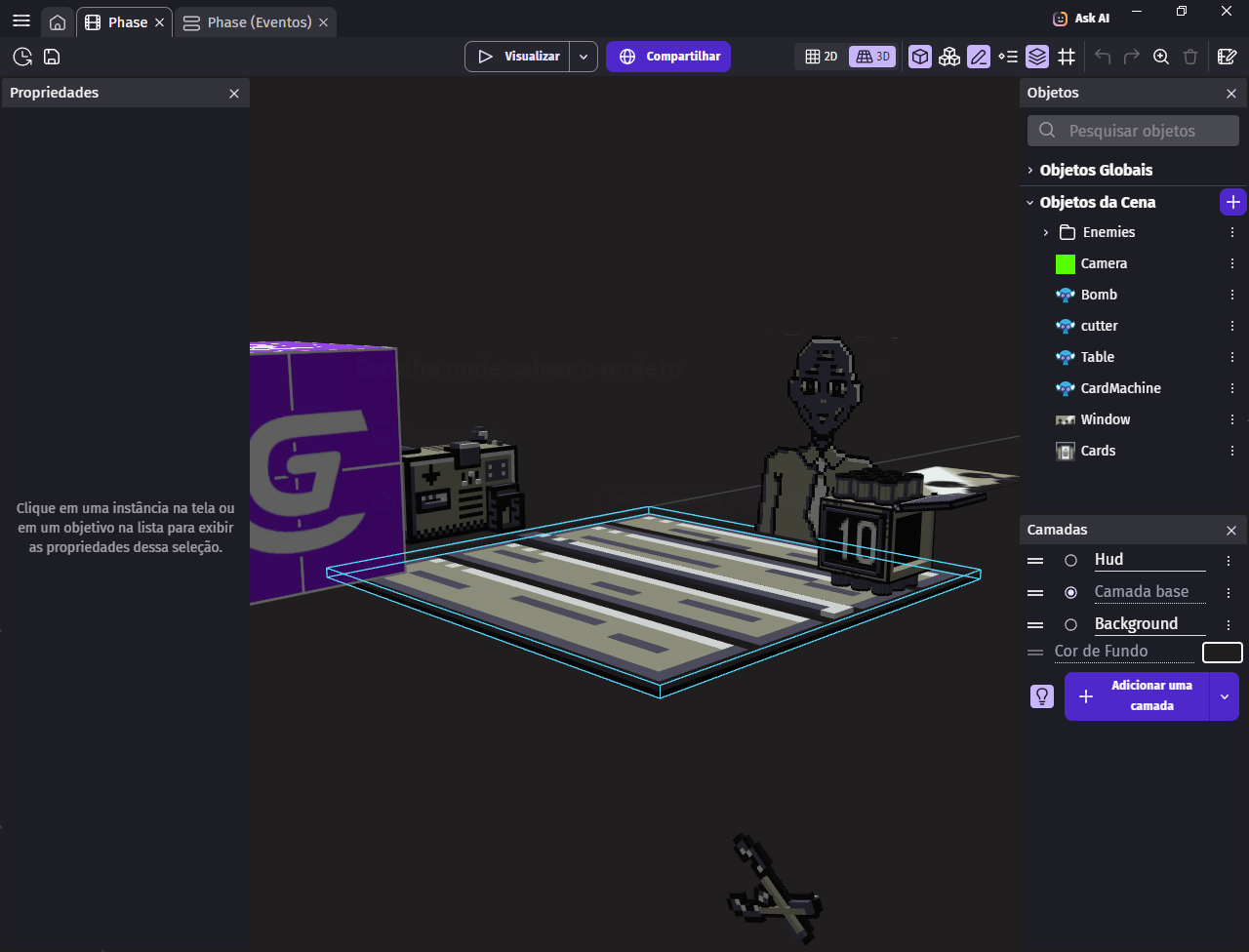
Task: Collapse the Objetos da Cena section
Action: (x=1029, y=202)
